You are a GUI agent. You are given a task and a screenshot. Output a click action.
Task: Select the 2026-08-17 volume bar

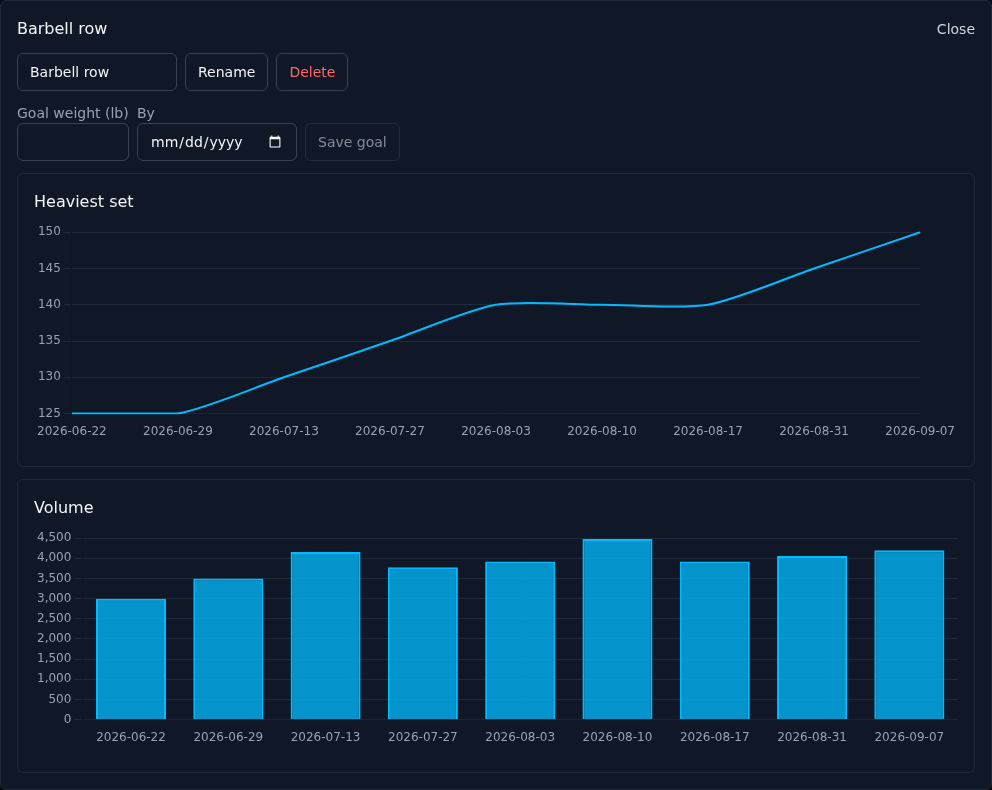pos(715,641)
